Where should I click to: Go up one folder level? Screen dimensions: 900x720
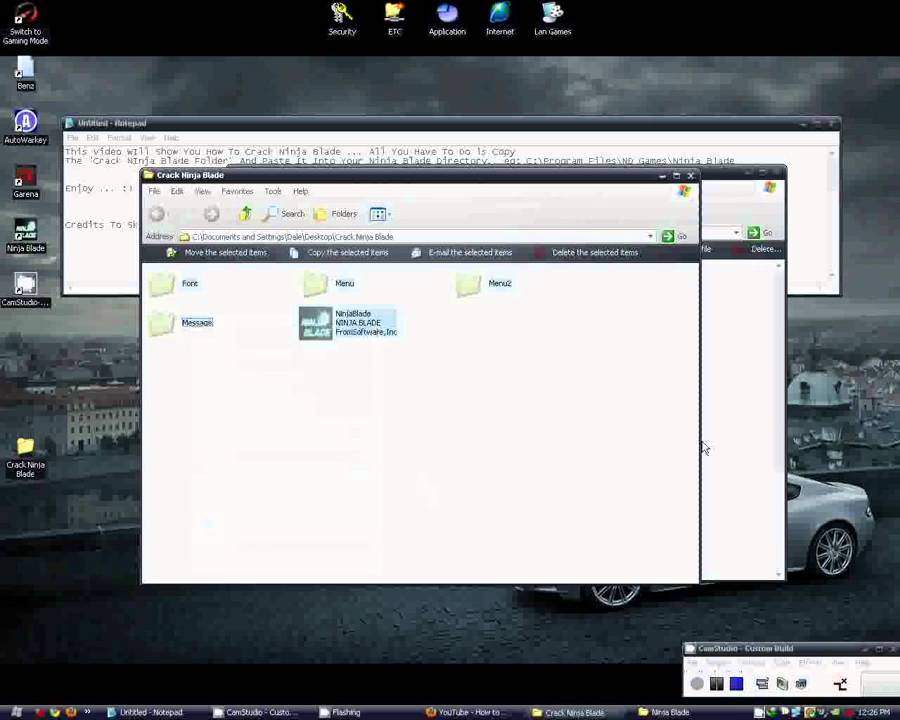point(246,214)
